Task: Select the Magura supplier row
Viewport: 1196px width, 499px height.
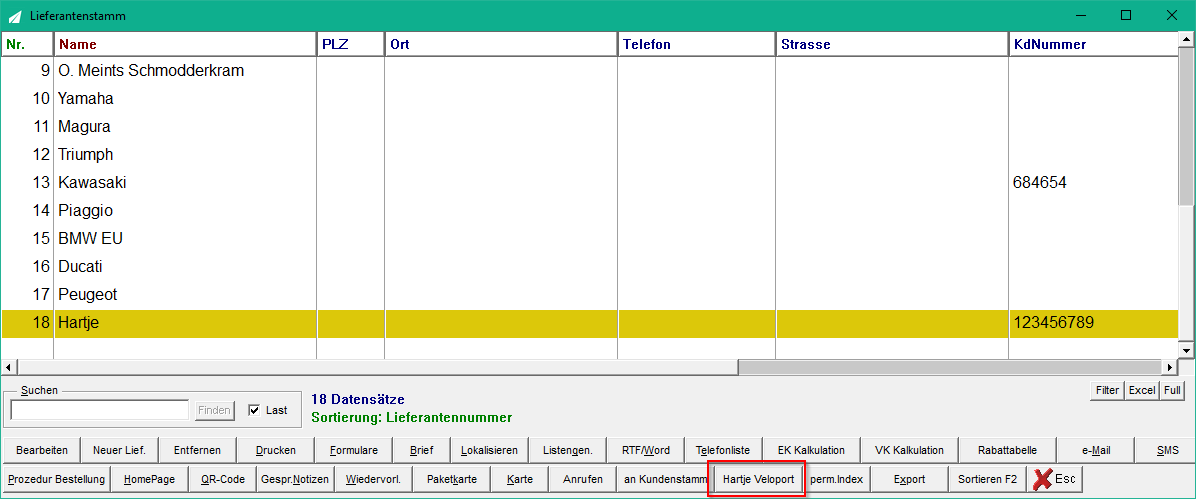Action: click(x=590, y=127)
